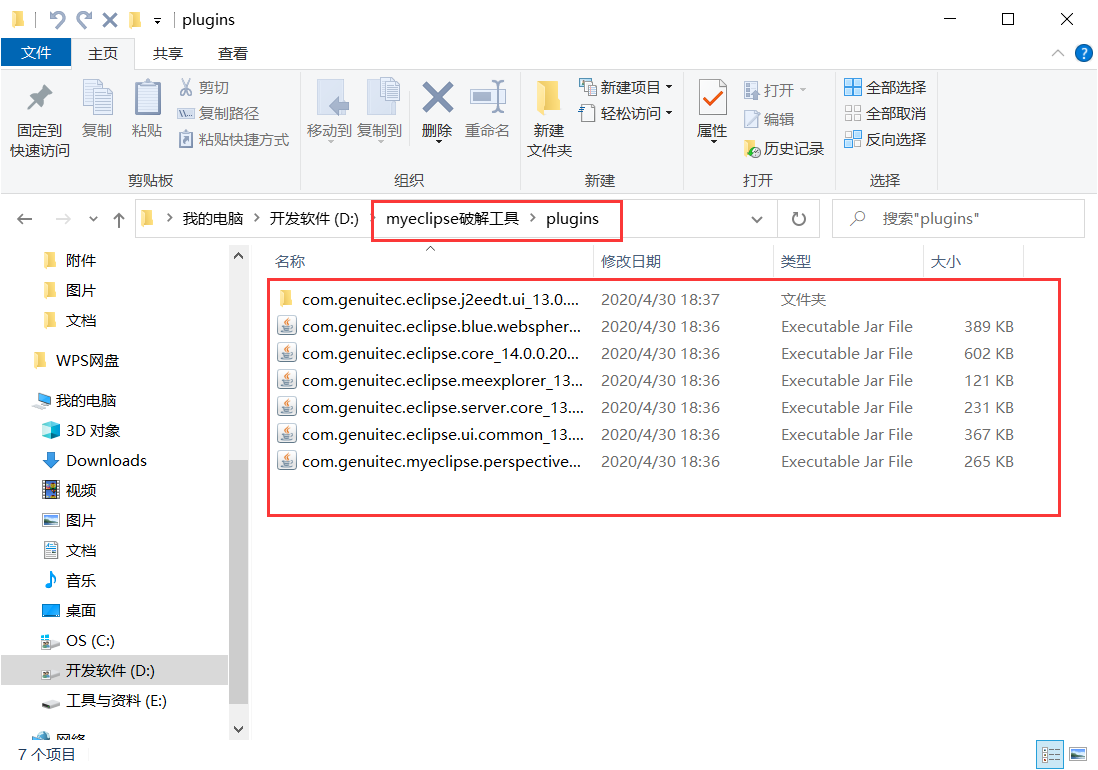1098x770 pixels.
Task: Switch to details view icon in status bar
Action: coord(1050,755)
